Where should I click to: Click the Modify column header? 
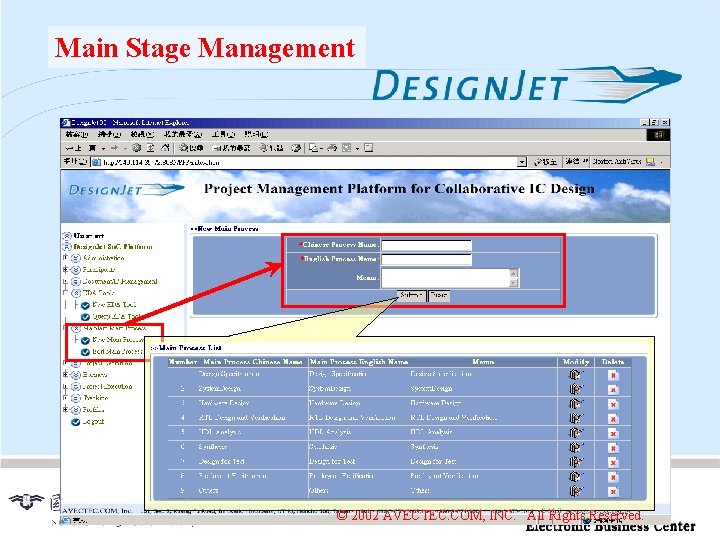(576, 362)
